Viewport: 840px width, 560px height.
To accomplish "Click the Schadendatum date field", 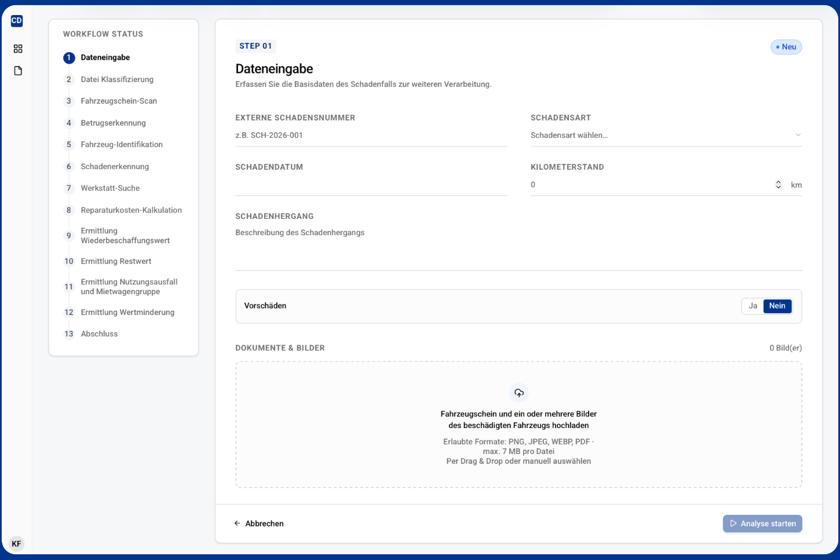I will tap(371, 185).
